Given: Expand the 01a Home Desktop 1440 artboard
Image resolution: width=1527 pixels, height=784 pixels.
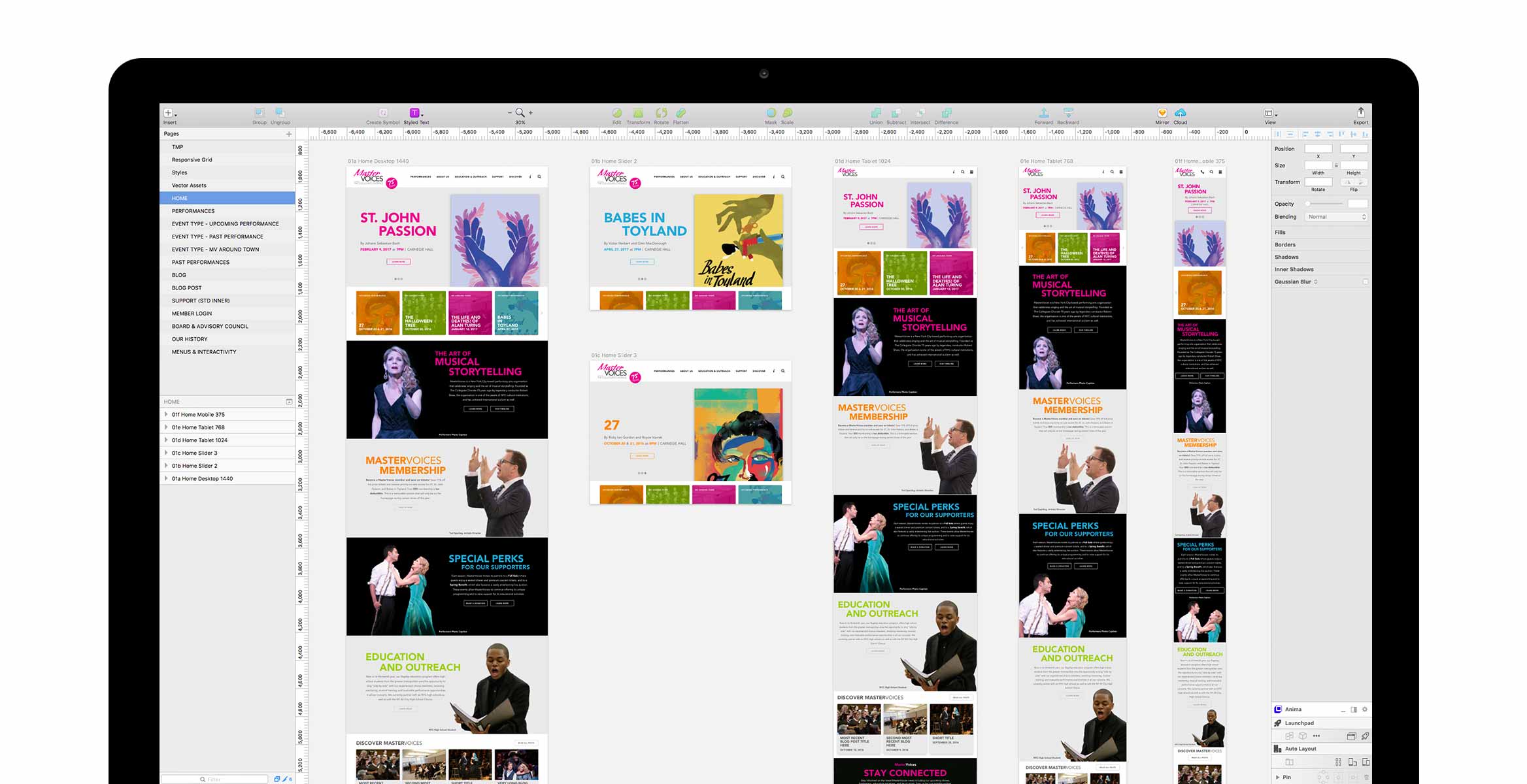Looking at the screenshot, I should point(166,478).
